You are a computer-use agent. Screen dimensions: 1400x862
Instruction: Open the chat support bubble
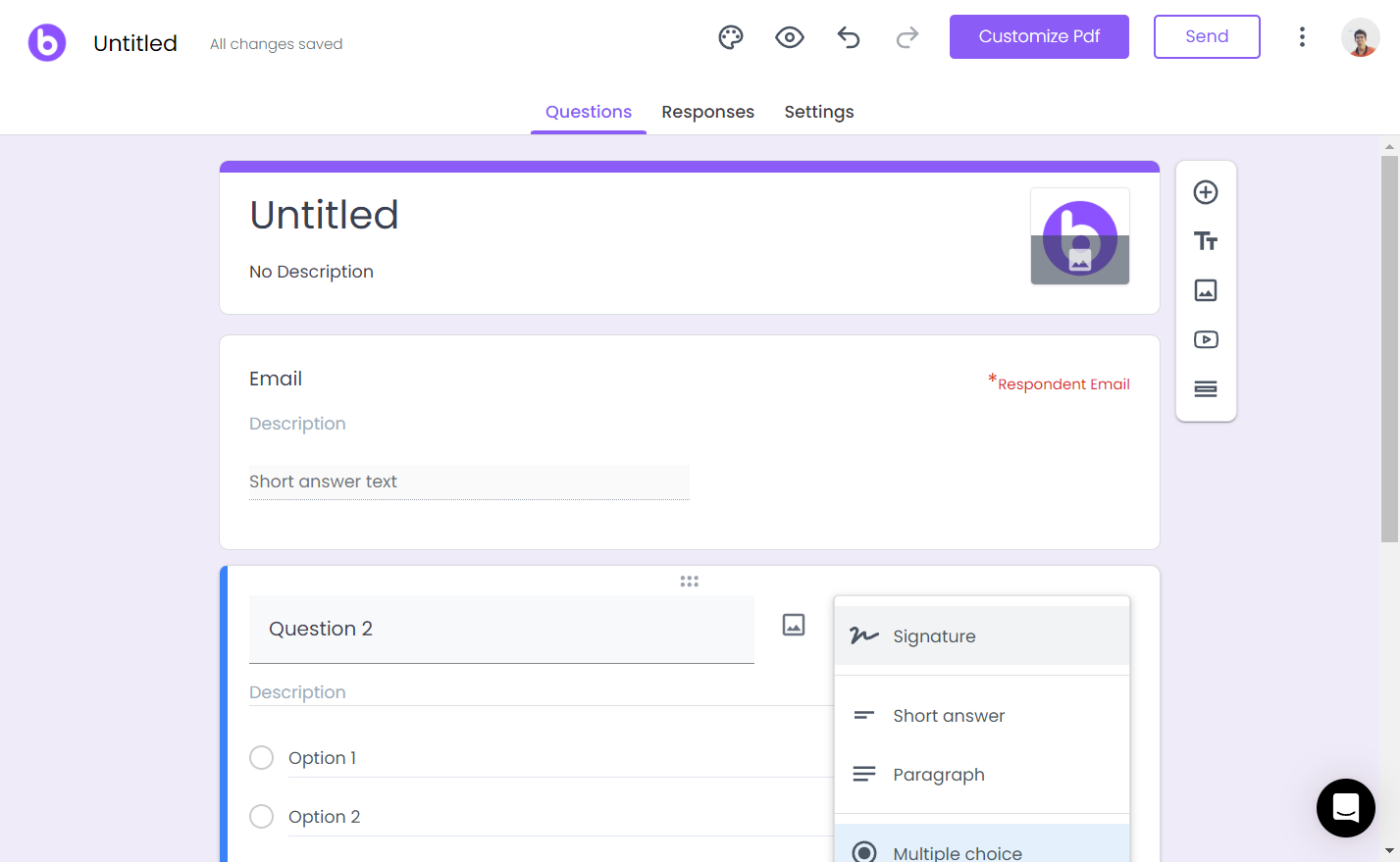click(1346, 808)
